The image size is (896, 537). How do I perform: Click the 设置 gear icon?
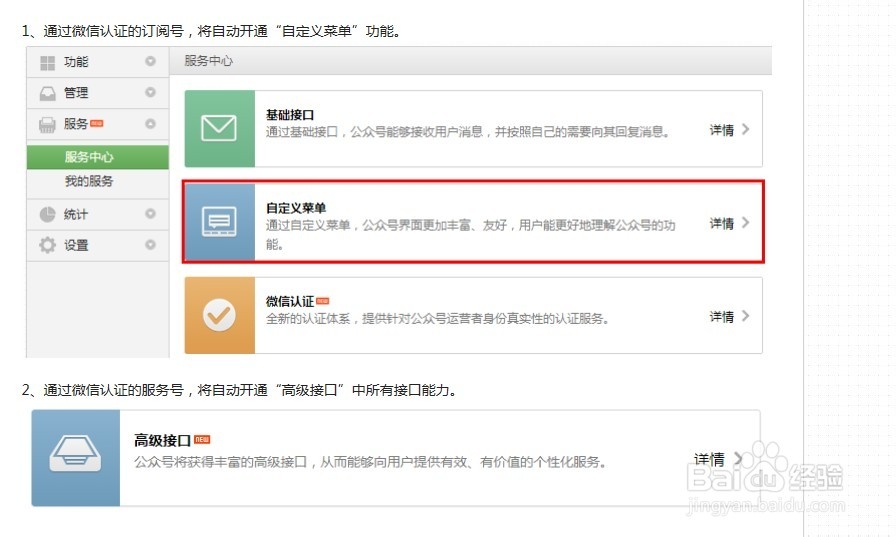coord(47,245)
